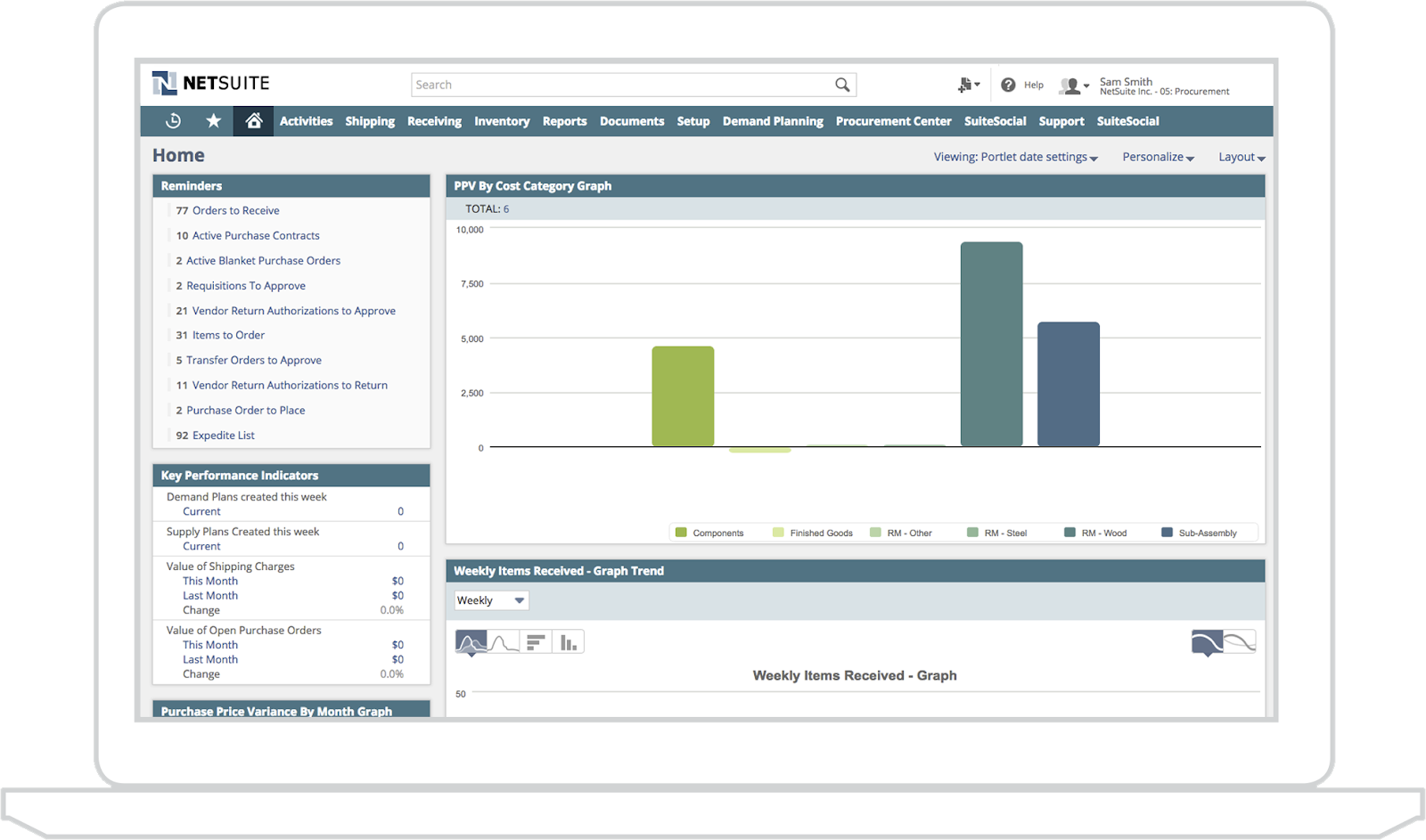Select the line trend view icon

1240,642
